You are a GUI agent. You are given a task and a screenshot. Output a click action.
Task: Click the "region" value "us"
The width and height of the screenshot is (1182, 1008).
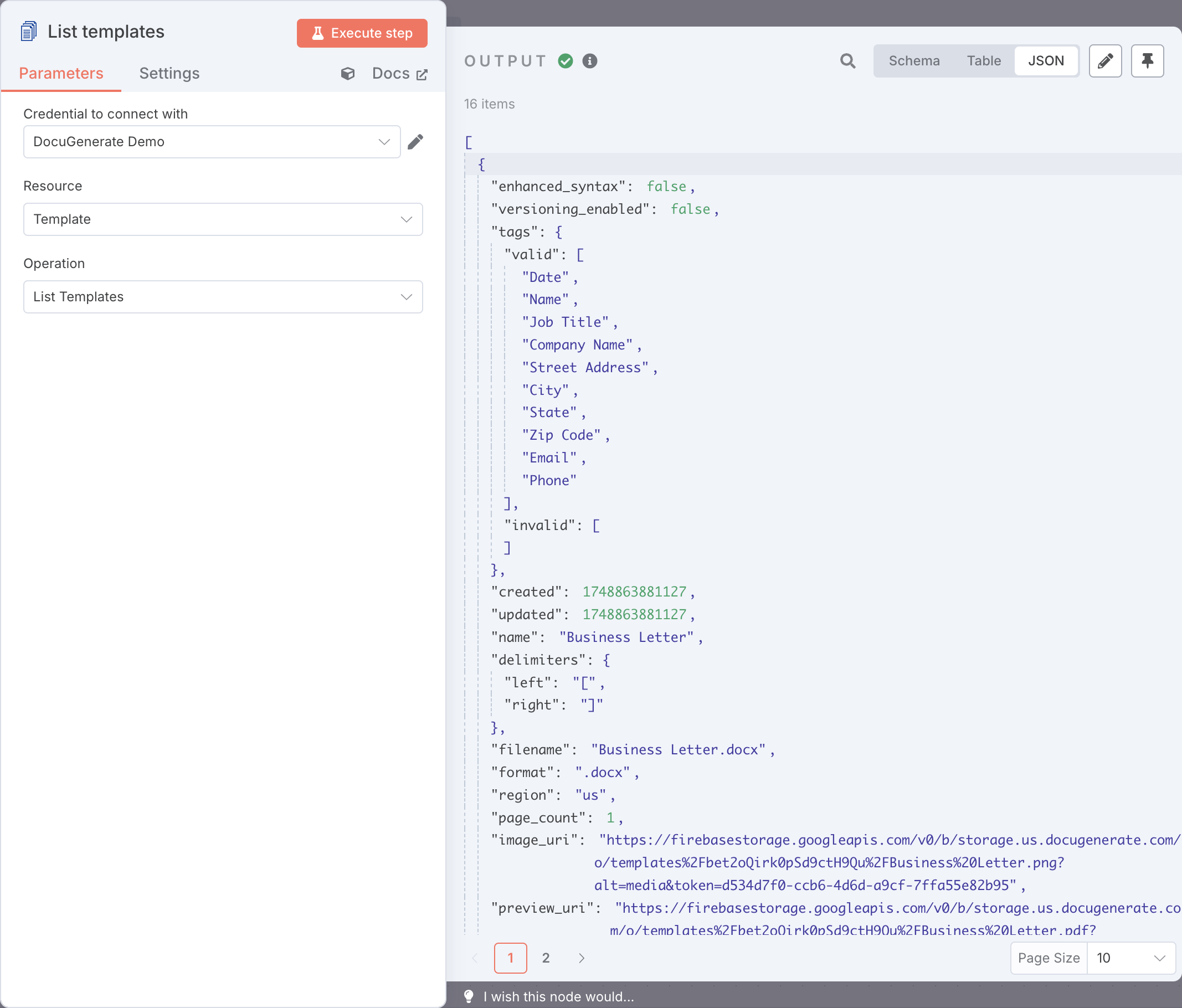[590, 795]
